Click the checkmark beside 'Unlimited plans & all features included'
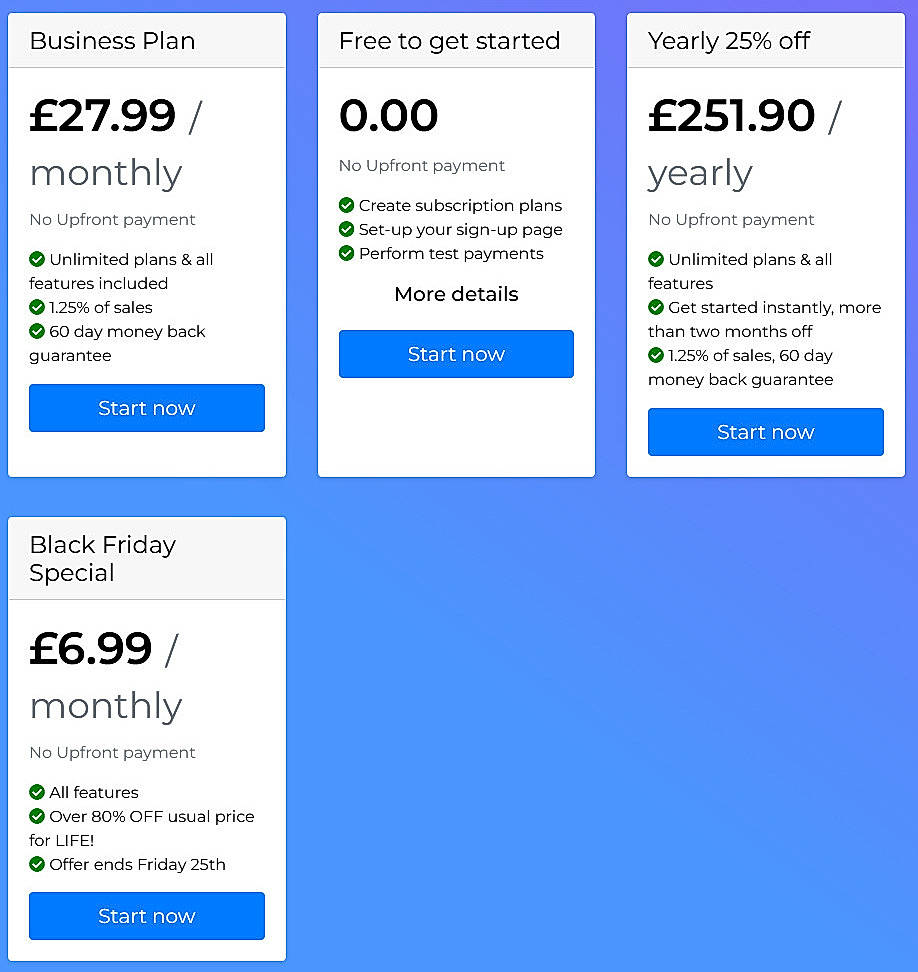Screen dimensions: 918x972 (39, 259)
